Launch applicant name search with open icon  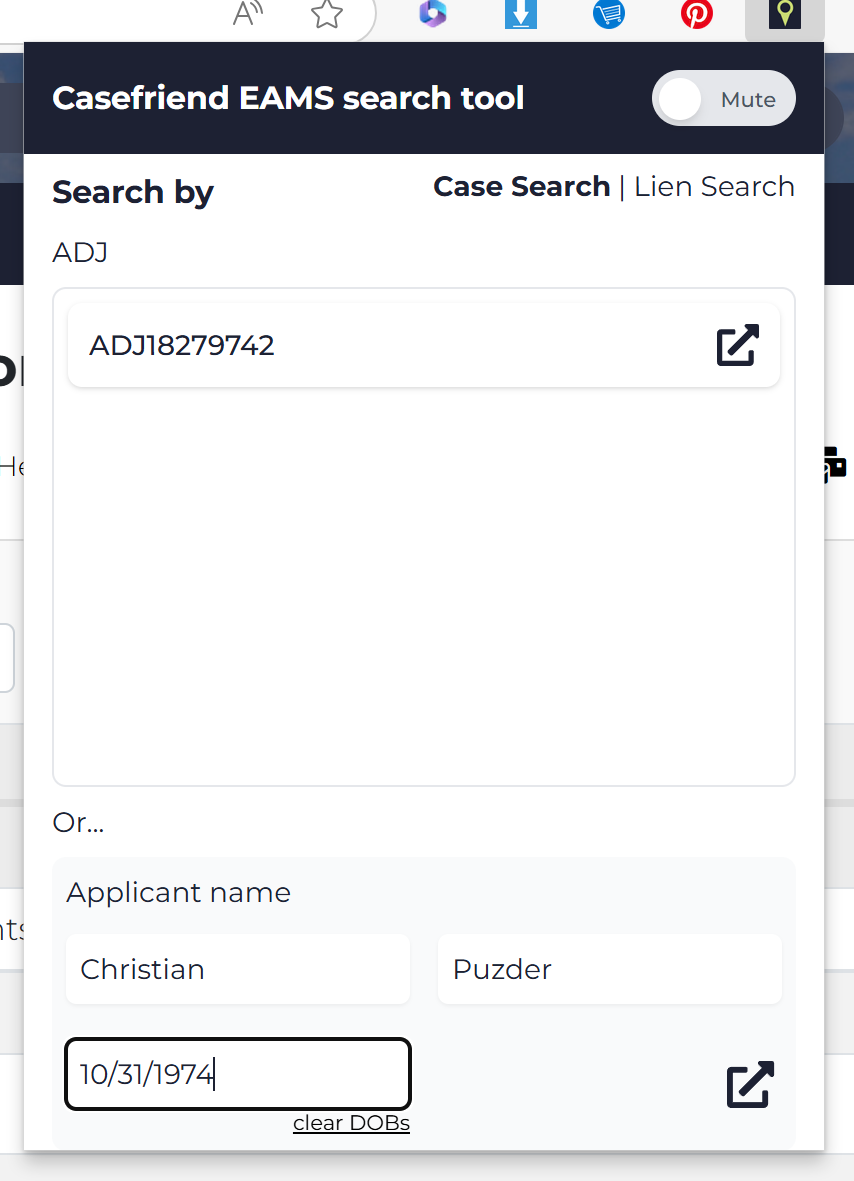pyautogui.click(x=750, y=1085)
